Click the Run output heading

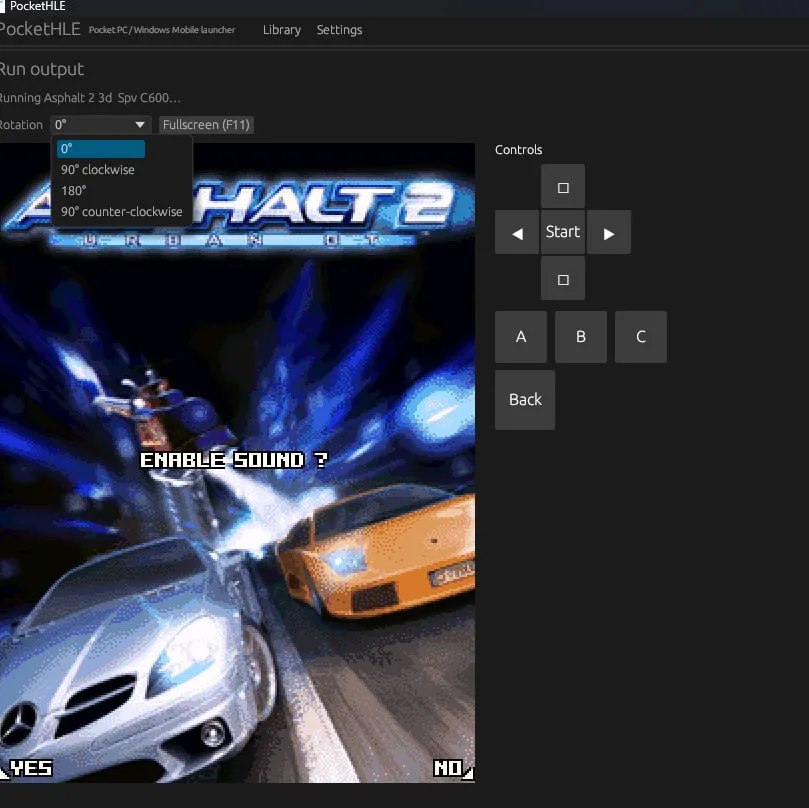tap(41, 69)
